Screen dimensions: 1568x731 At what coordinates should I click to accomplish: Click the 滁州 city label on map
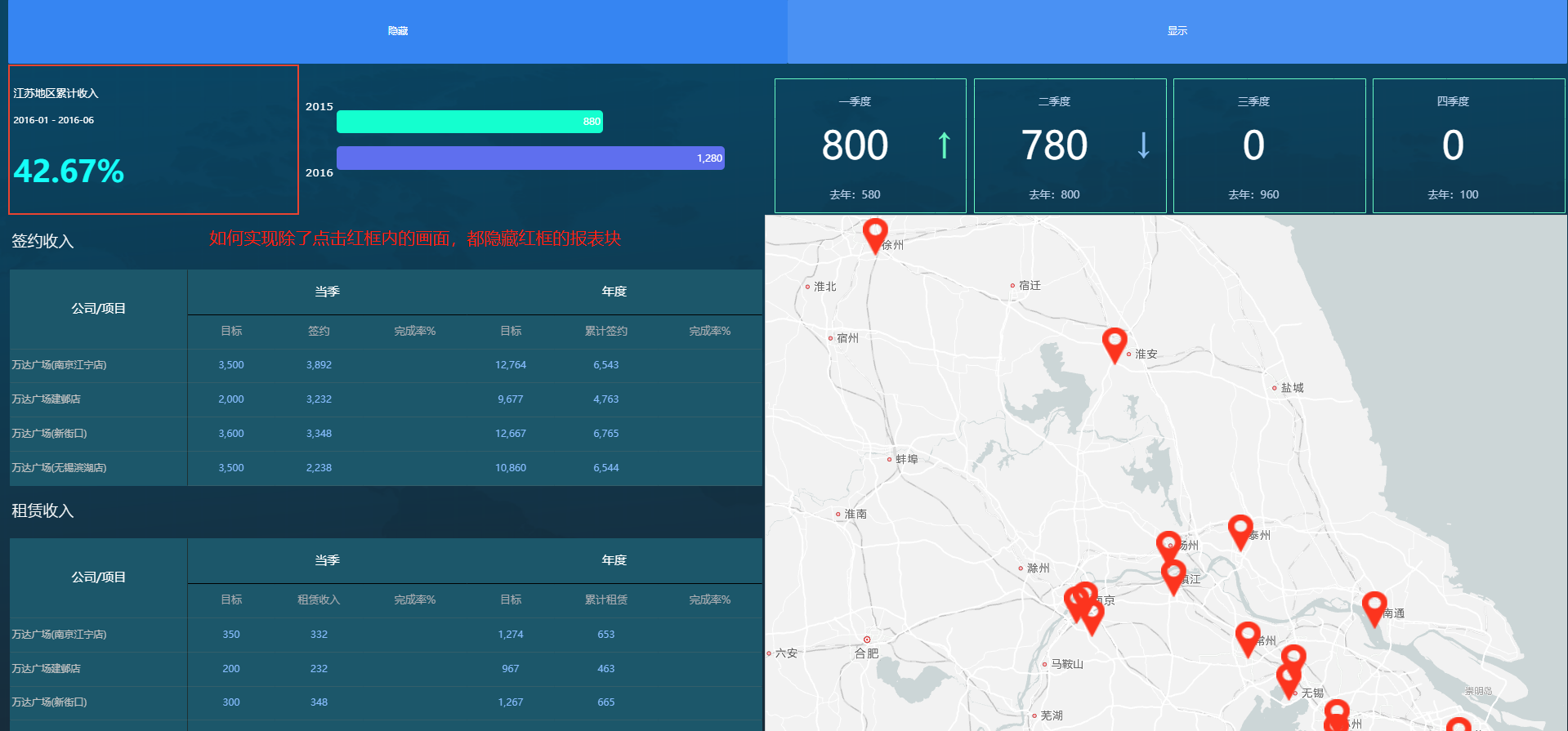(x=1039, y=568)
